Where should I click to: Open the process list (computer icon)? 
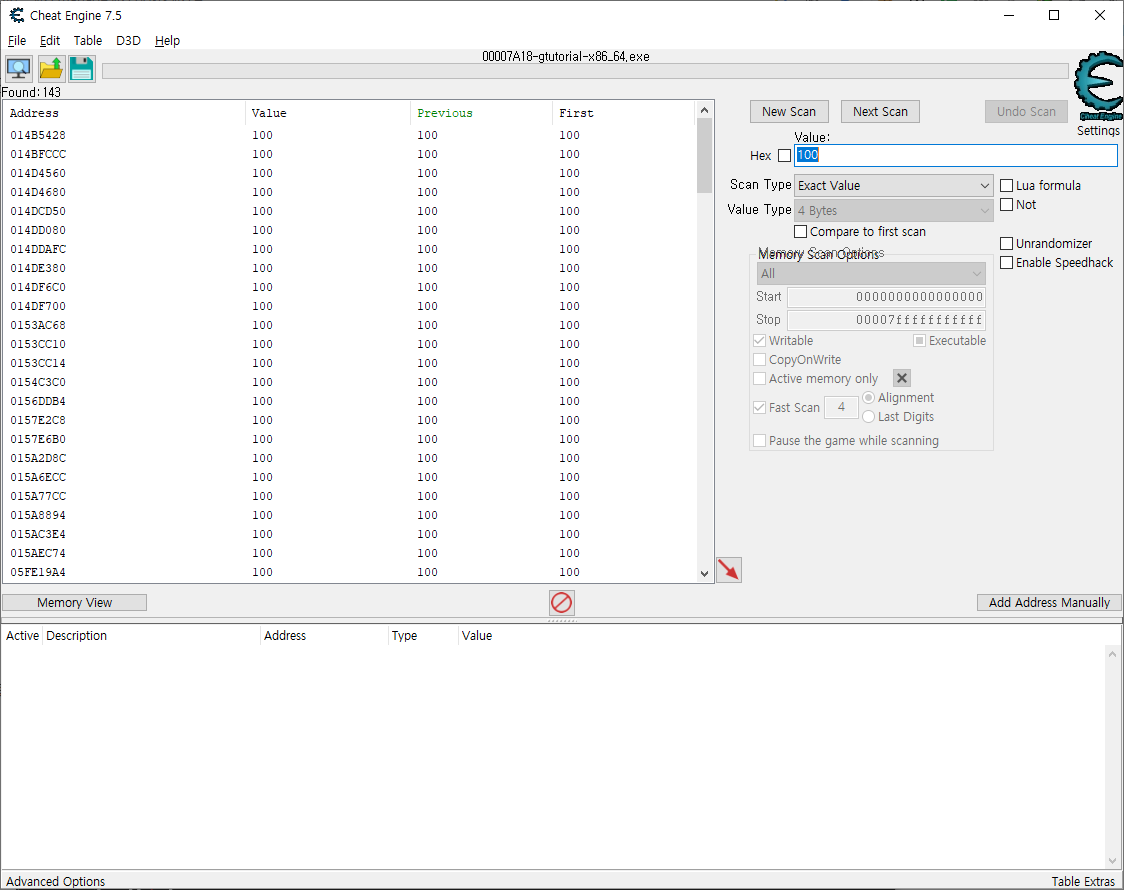[x=19, y=69]
